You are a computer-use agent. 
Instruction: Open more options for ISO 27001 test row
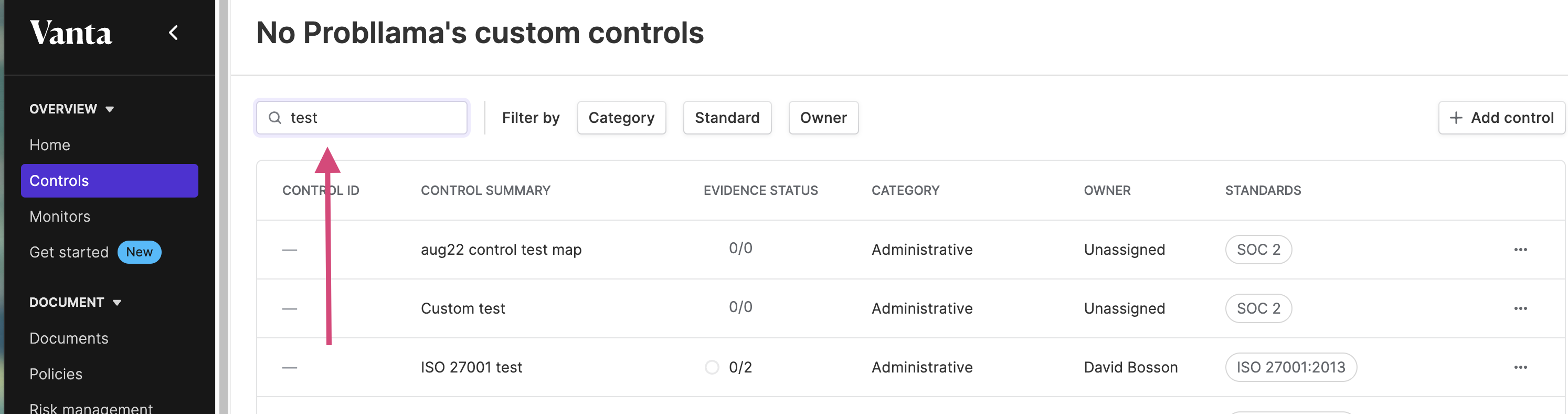point(1520,367)
